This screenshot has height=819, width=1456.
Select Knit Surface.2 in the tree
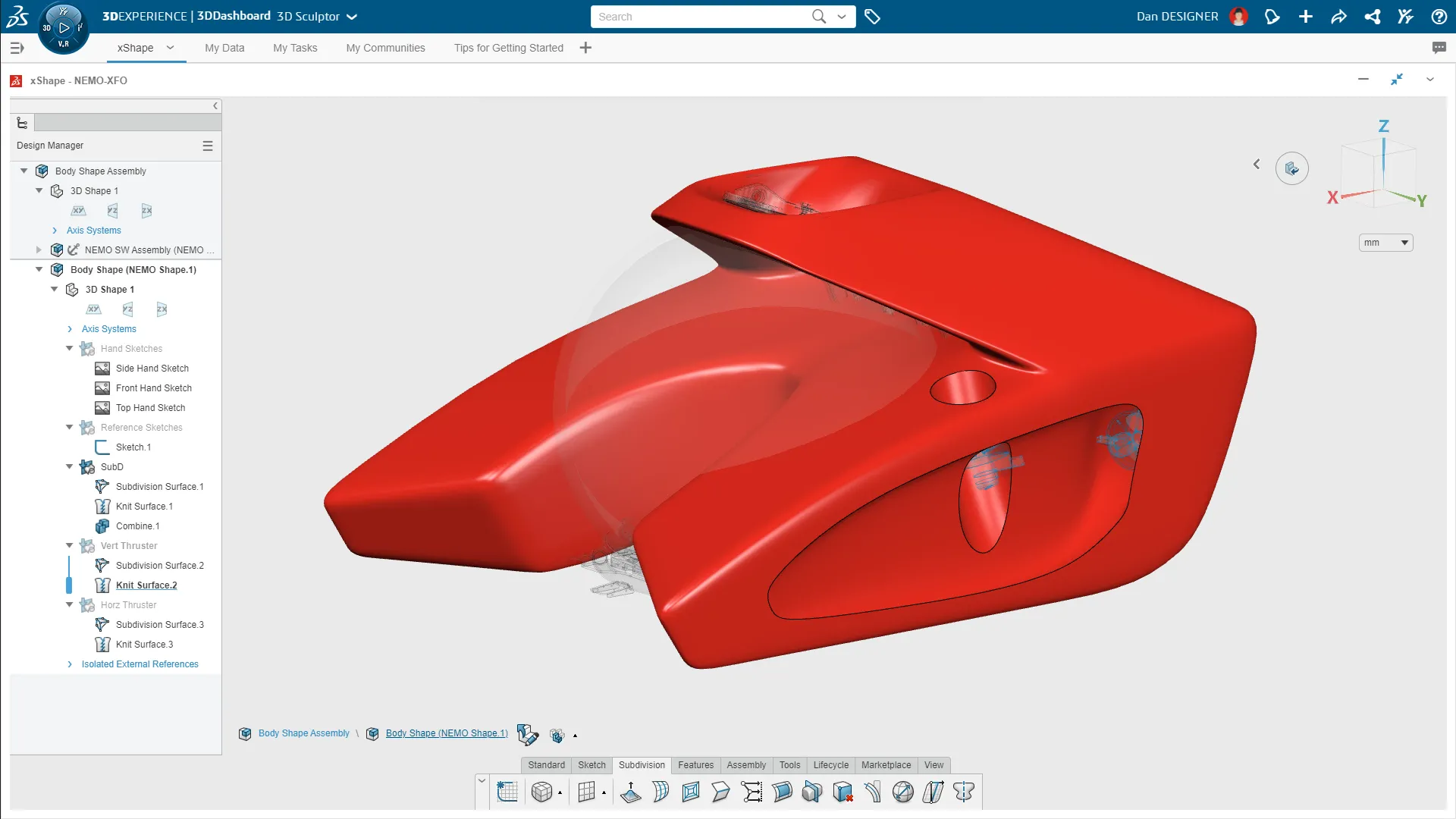pos(146,585)
